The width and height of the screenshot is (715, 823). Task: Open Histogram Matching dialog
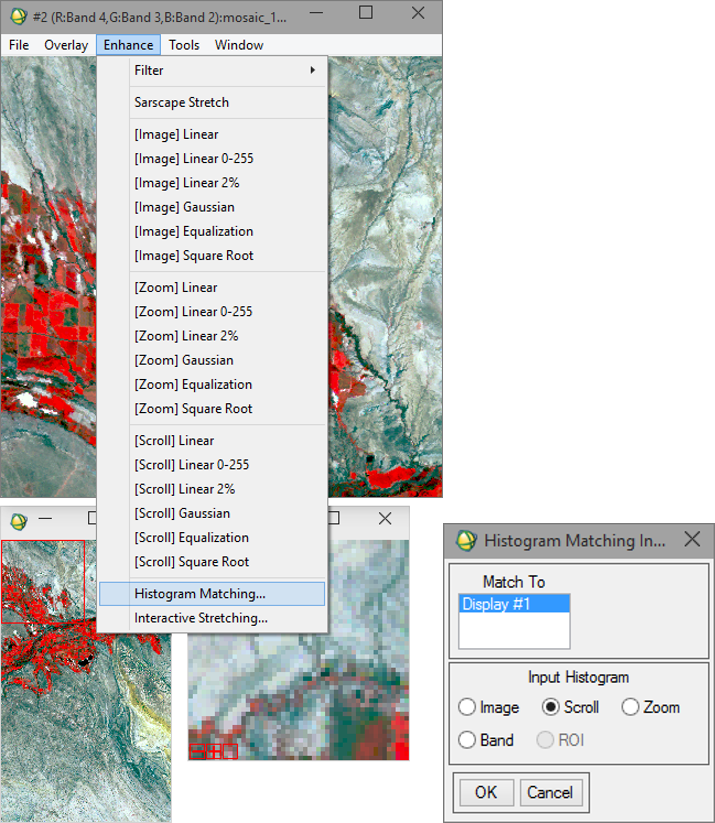[x=212, y=594]
